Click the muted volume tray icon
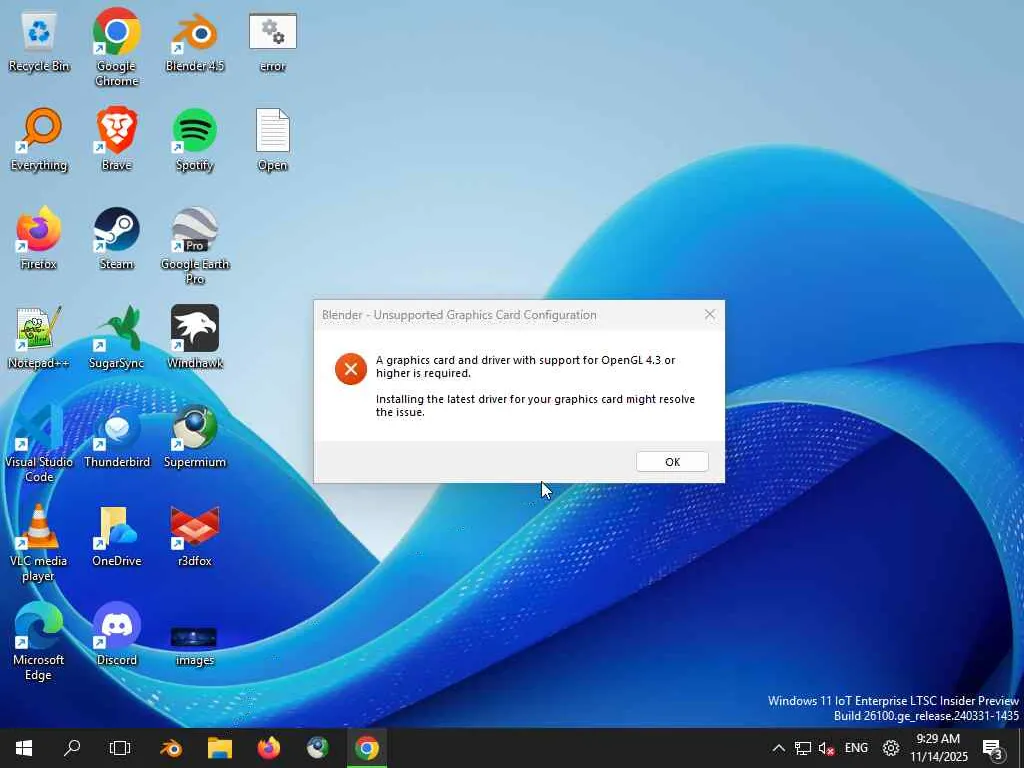Image resolution: width=1024 pixels, height=768 pixels. coord(827,748)
